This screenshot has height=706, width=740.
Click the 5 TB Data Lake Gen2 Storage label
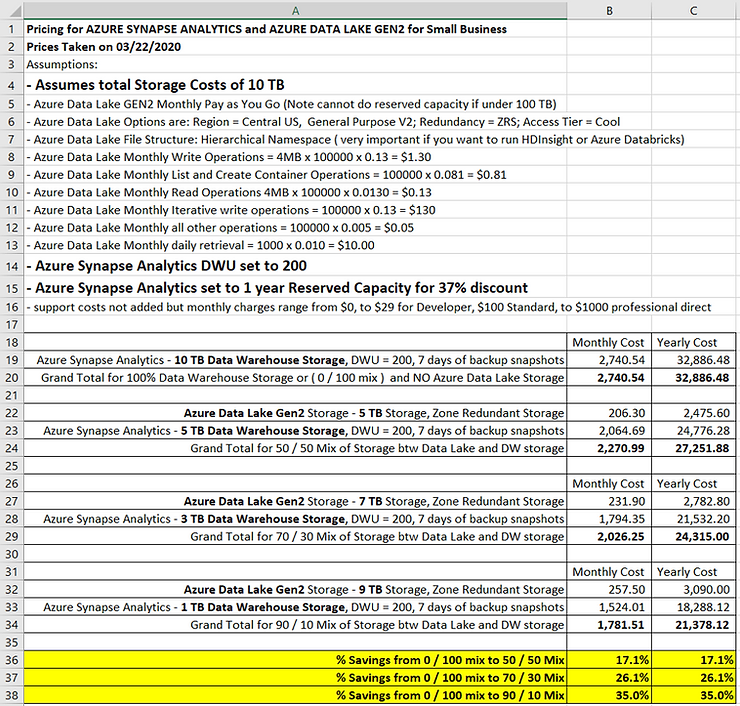pos(295,413)
